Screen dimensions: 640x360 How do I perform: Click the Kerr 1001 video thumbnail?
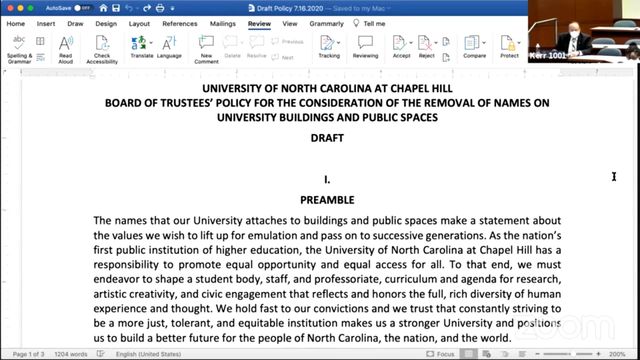click(584, 31)
